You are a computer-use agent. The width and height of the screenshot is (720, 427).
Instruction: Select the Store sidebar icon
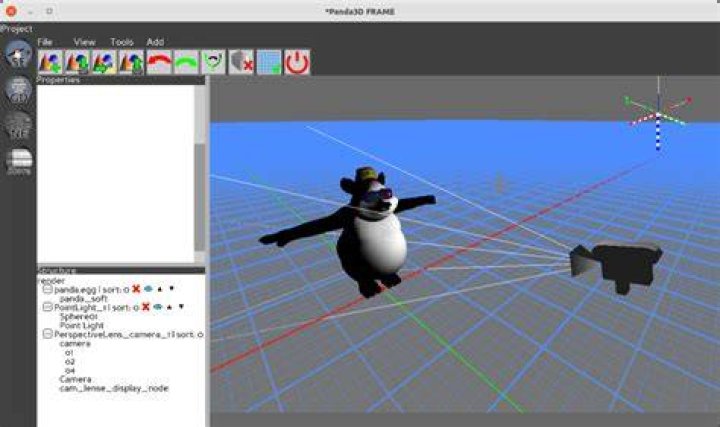(19, 162)
